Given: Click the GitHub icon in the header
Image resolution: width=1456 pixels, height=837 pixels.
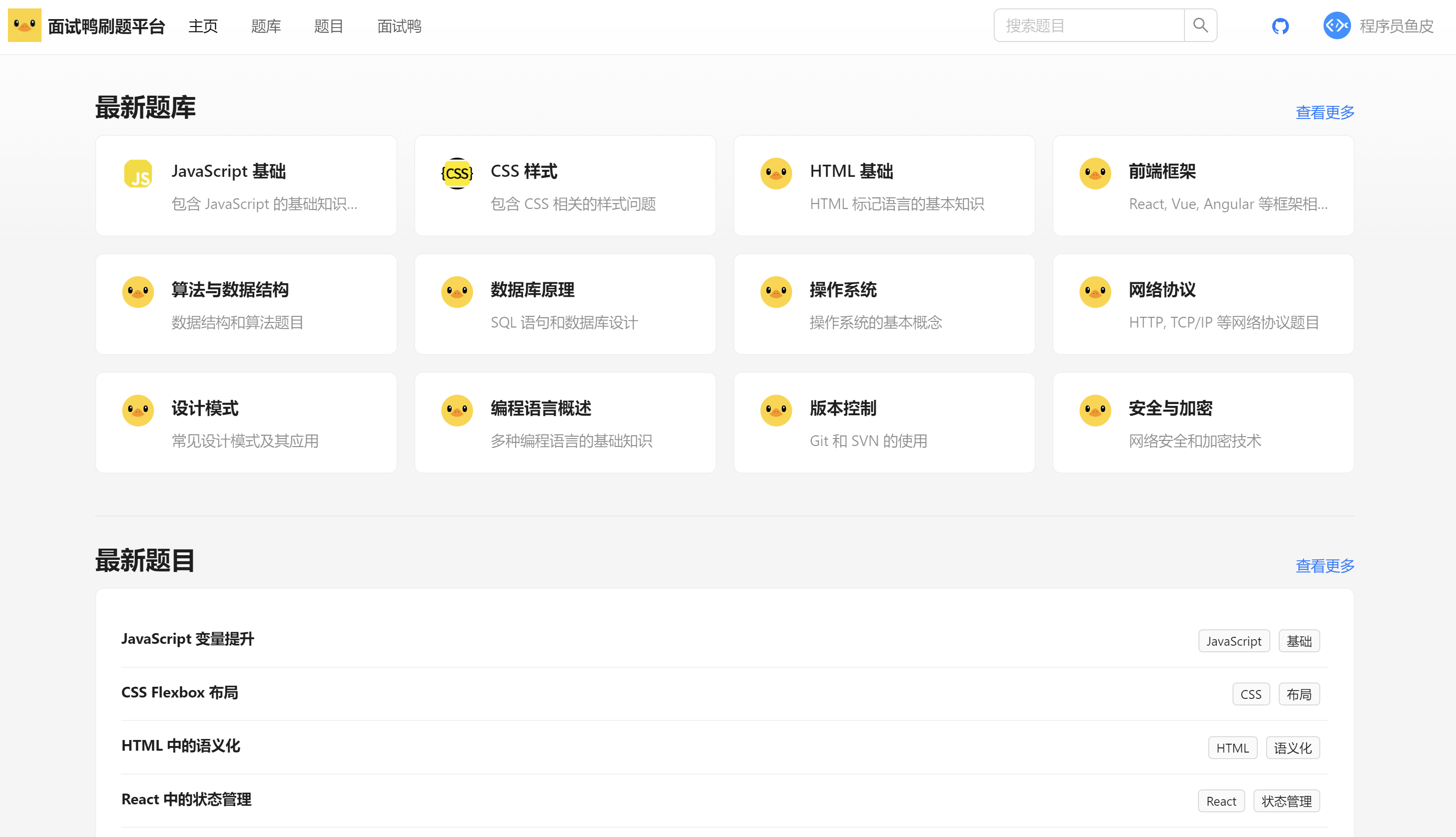Looking at the screenshot, I should pos(1280,26).
